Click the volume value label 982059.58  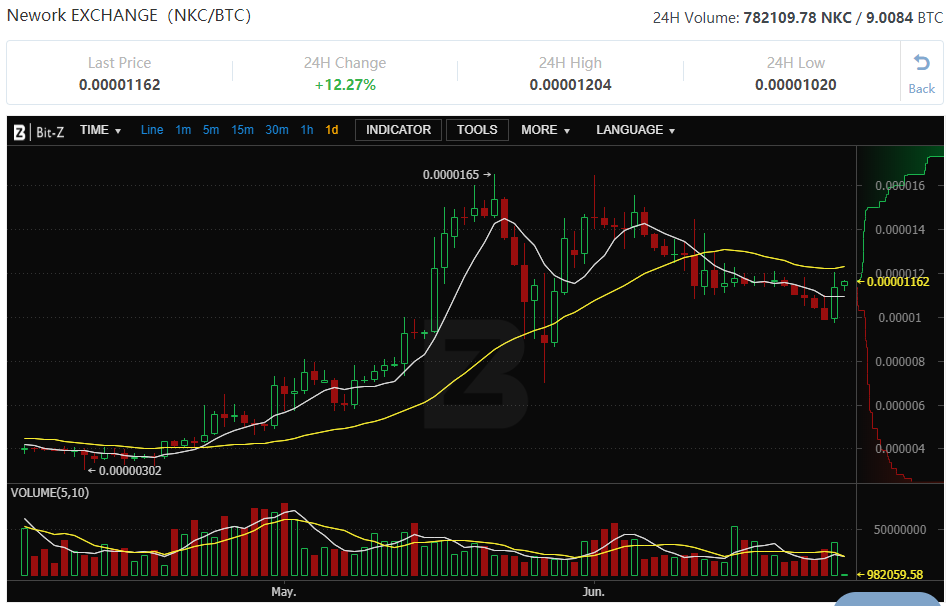coord(894,574)
